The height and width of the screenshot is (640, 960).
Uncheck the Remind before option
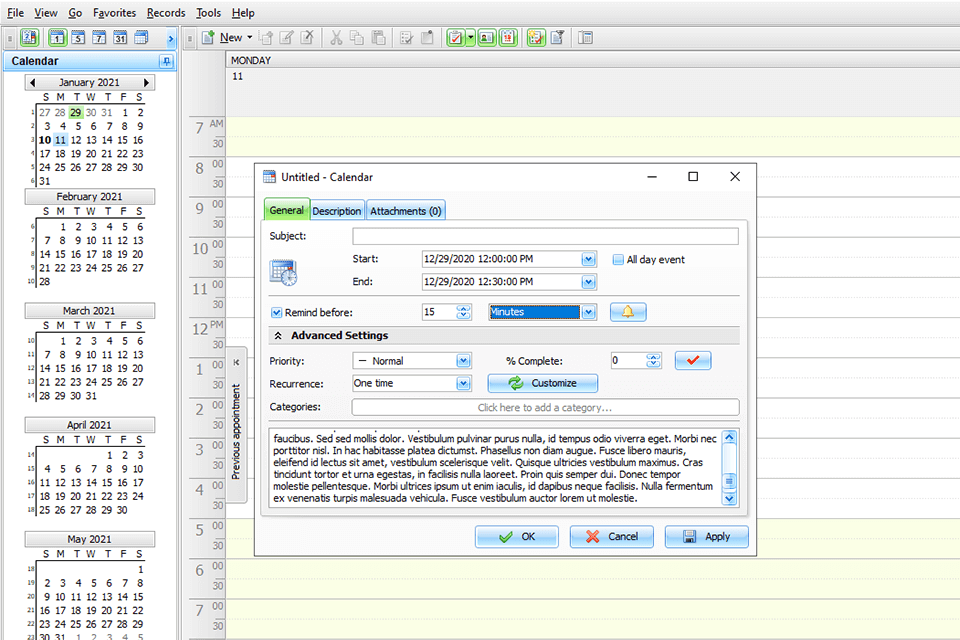pos(277,311)
